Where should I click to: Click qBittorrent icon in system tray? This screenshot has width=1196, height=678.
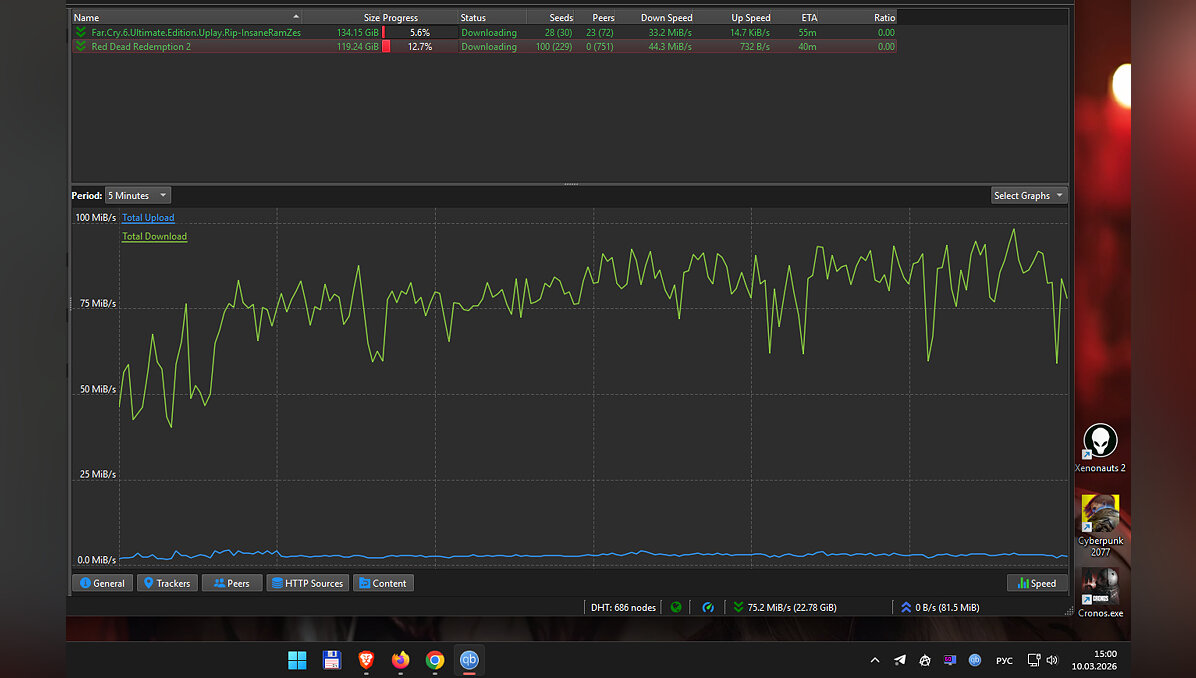[x=975, y=660]
